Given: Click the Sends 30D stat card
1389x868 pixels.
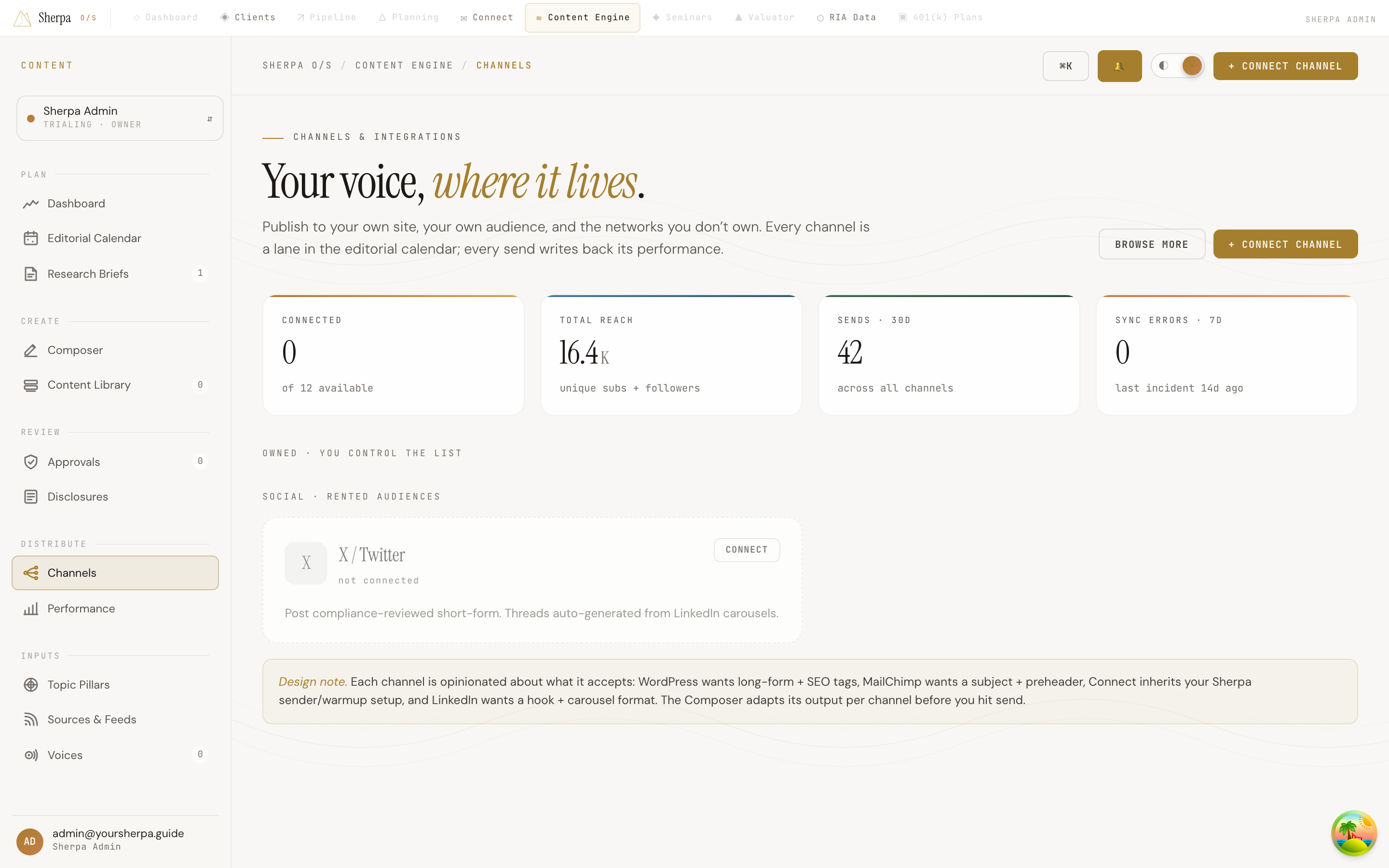Looking at the screenshot, I should coord(949,355).
